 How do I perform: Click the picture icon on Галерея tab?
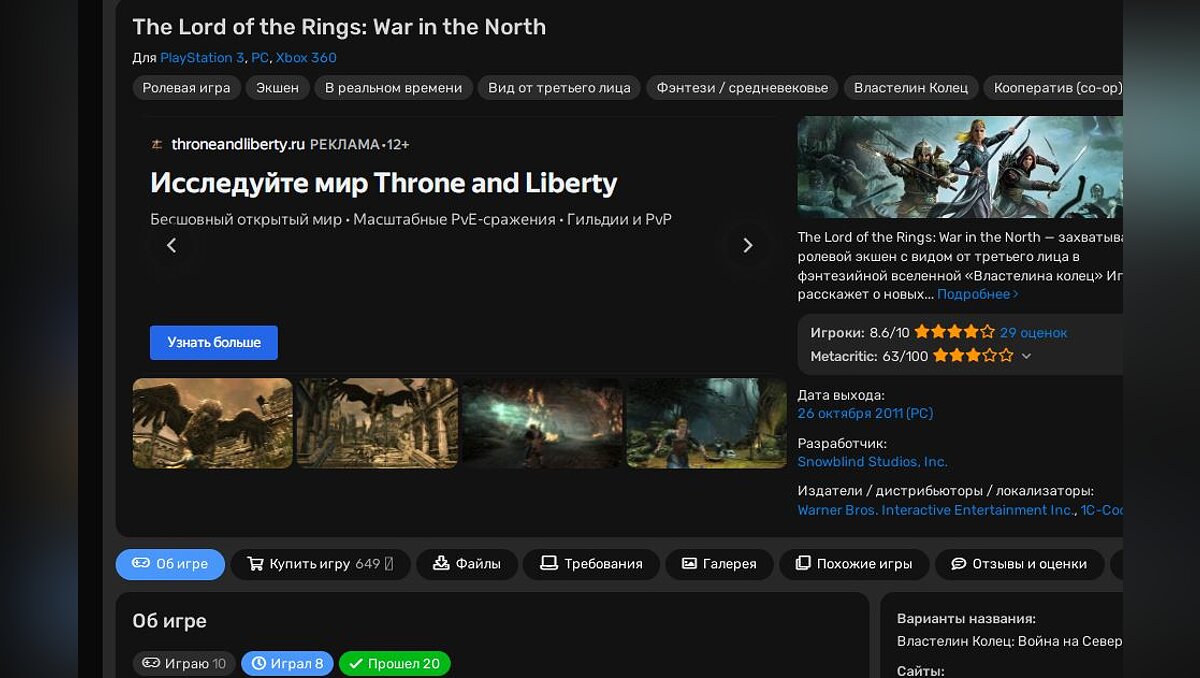click(x=689, y=564)
